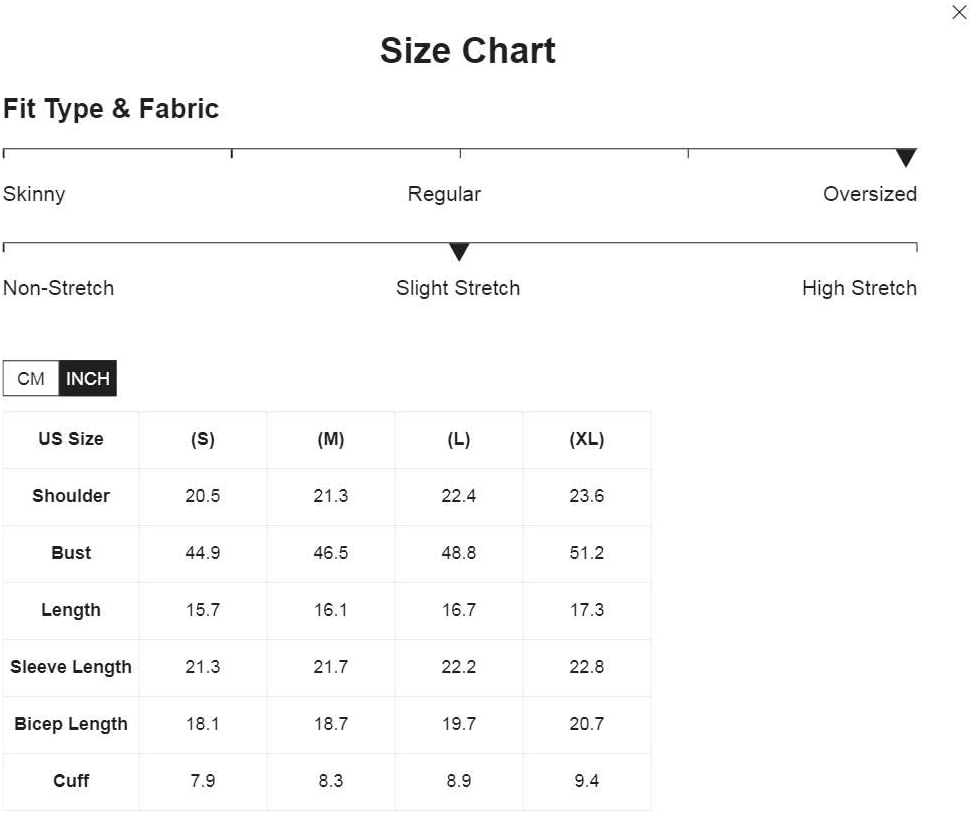Close the Size Chart popup
The width and height of the screenshot is (972, 813).
[x=958, y=12]
